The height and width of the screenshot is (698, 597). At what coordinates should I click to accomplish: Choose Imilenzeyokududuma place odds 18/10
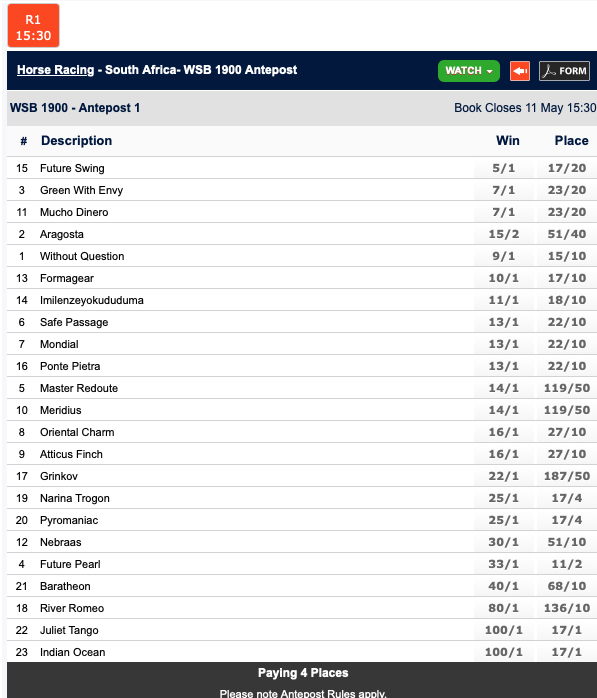point(567,300)
